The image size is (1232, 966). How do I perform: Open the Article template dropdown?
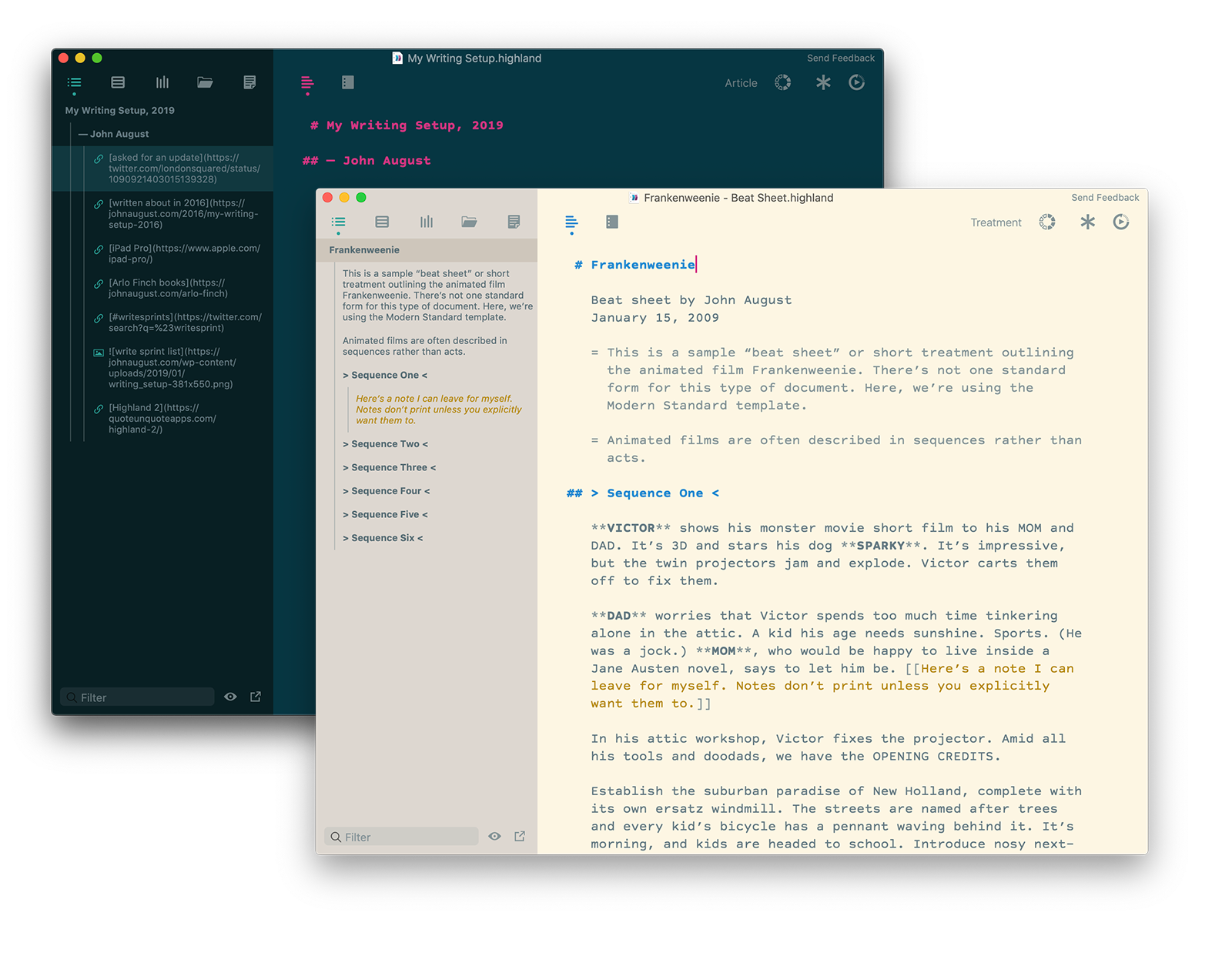[x=741, y=83]
